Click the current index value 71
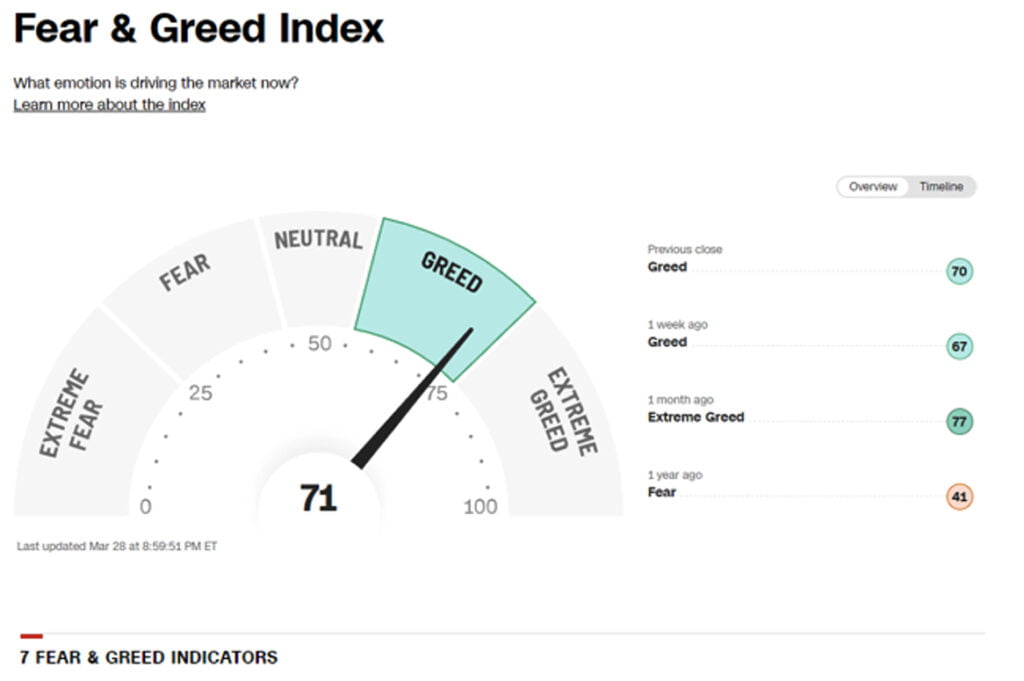Screen dimensions: 1024x681 coord(318,498)
